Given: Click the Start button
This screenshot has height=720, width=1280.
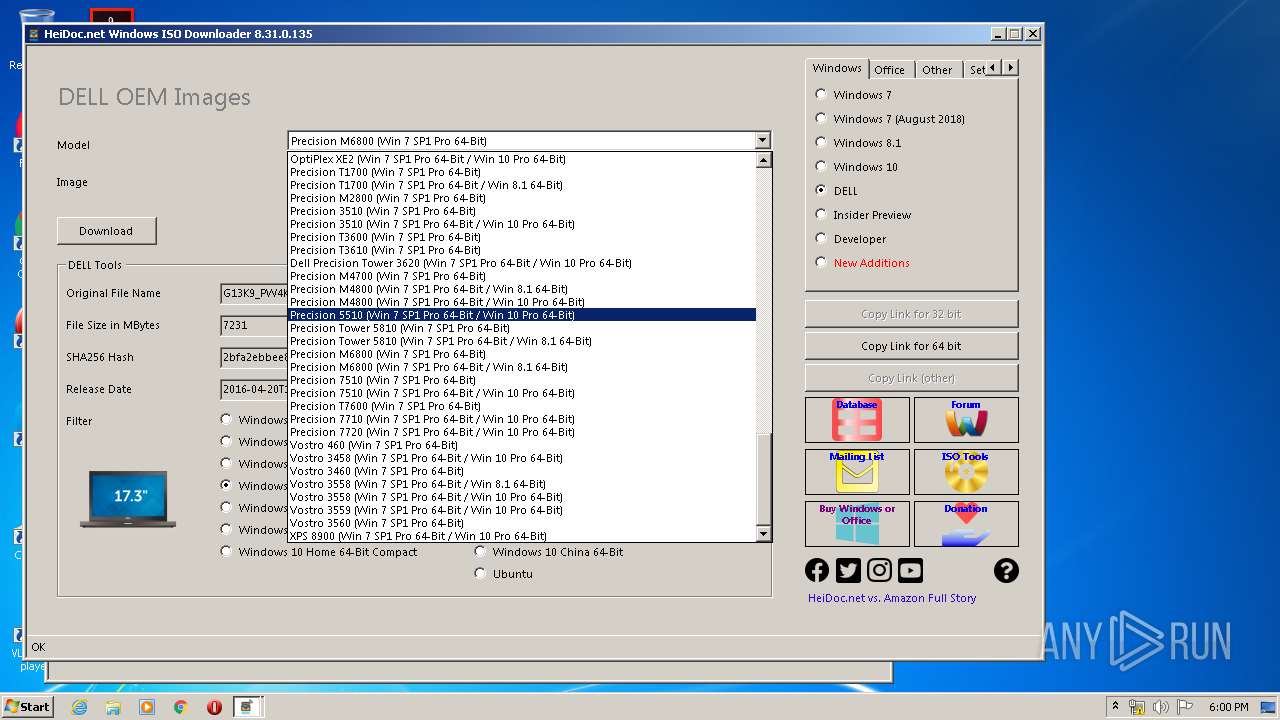Looking at the screenshot, I should point(27,707).
